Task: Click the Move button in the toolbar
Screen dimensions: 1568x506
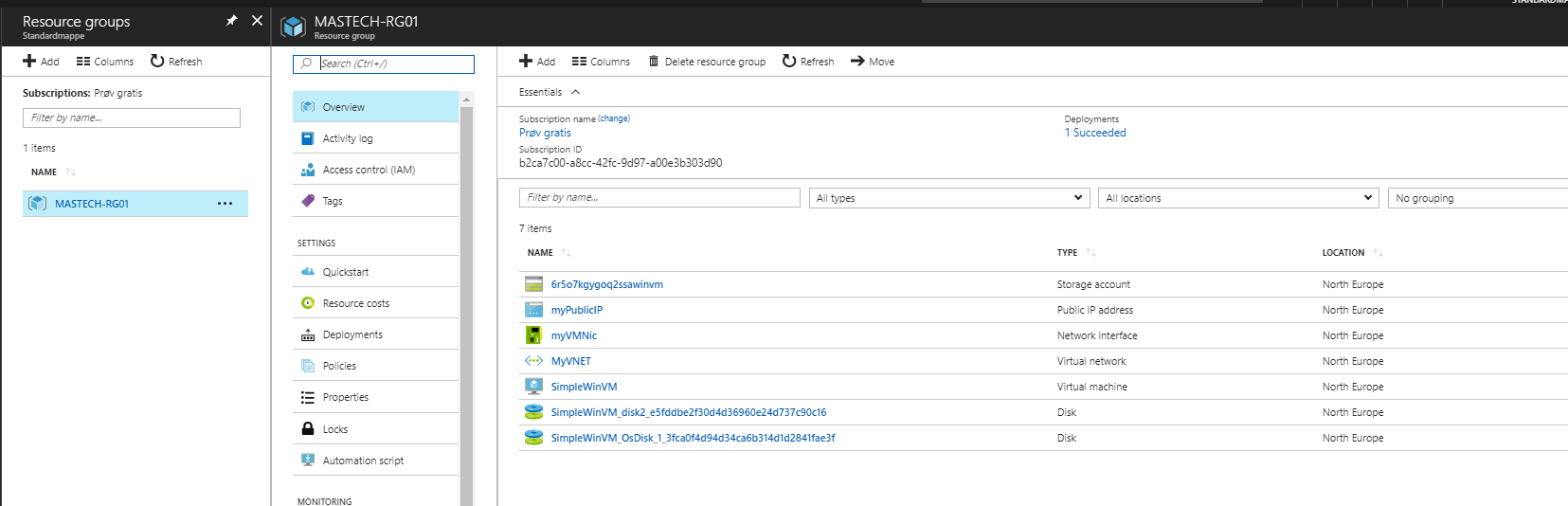Action: [873, 62]
